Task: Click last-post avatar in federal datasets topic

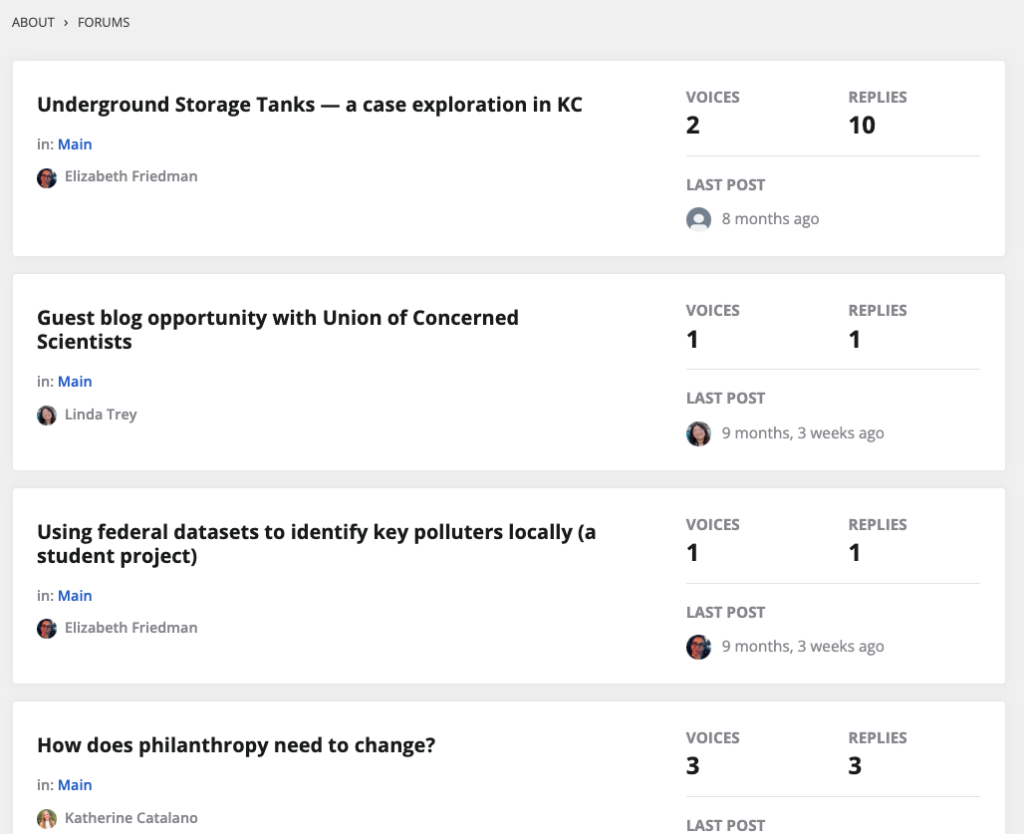Action: [x=698, y=647]
